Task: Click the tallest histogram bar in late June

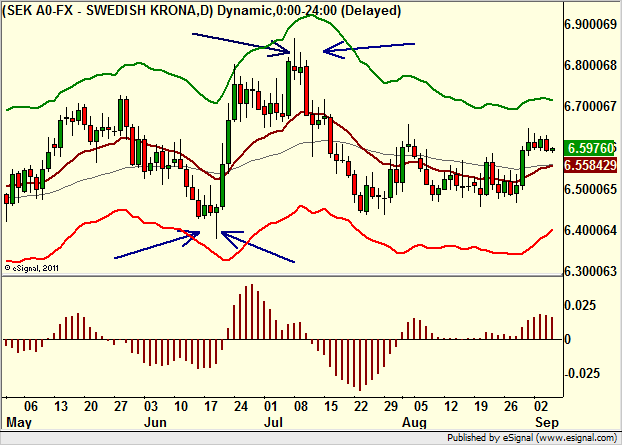Action: point(252,312)
